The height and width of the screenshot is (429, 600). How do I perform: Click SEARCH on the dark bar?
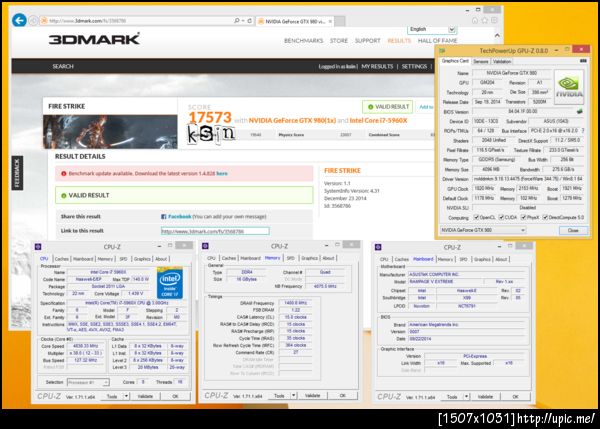click(63, 67)
